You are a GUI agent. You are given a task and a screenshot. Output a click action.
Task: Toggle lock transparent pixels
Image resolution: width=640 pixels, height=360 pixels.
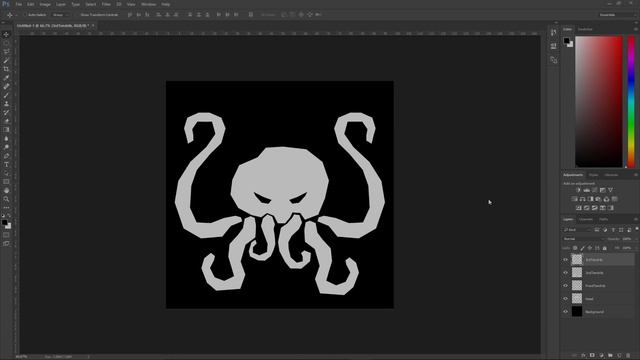click(575, 248)
